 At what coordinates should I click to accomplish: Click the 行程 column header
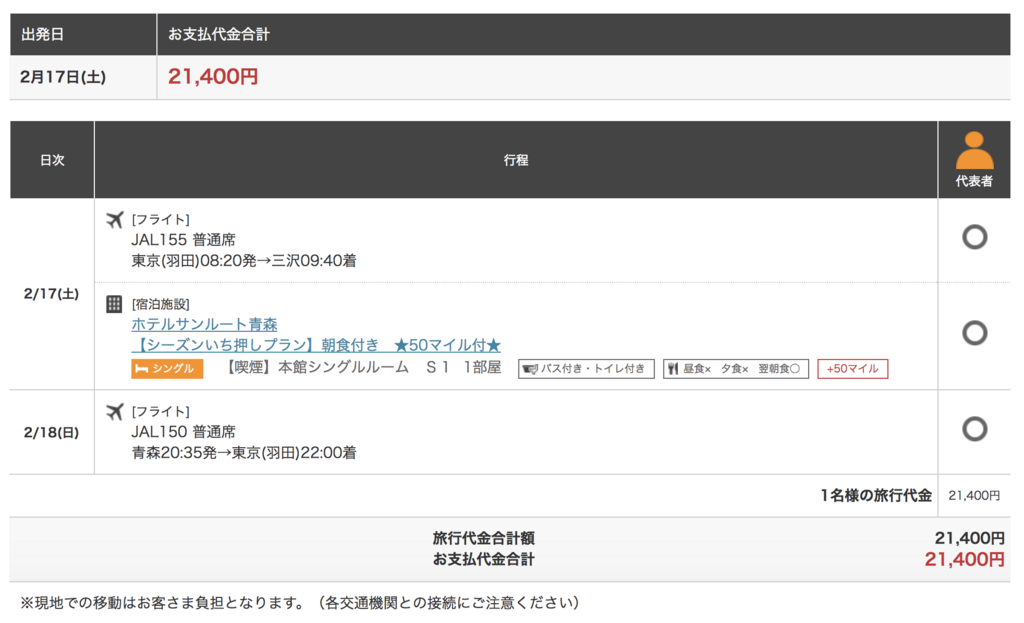click(516, 160)
